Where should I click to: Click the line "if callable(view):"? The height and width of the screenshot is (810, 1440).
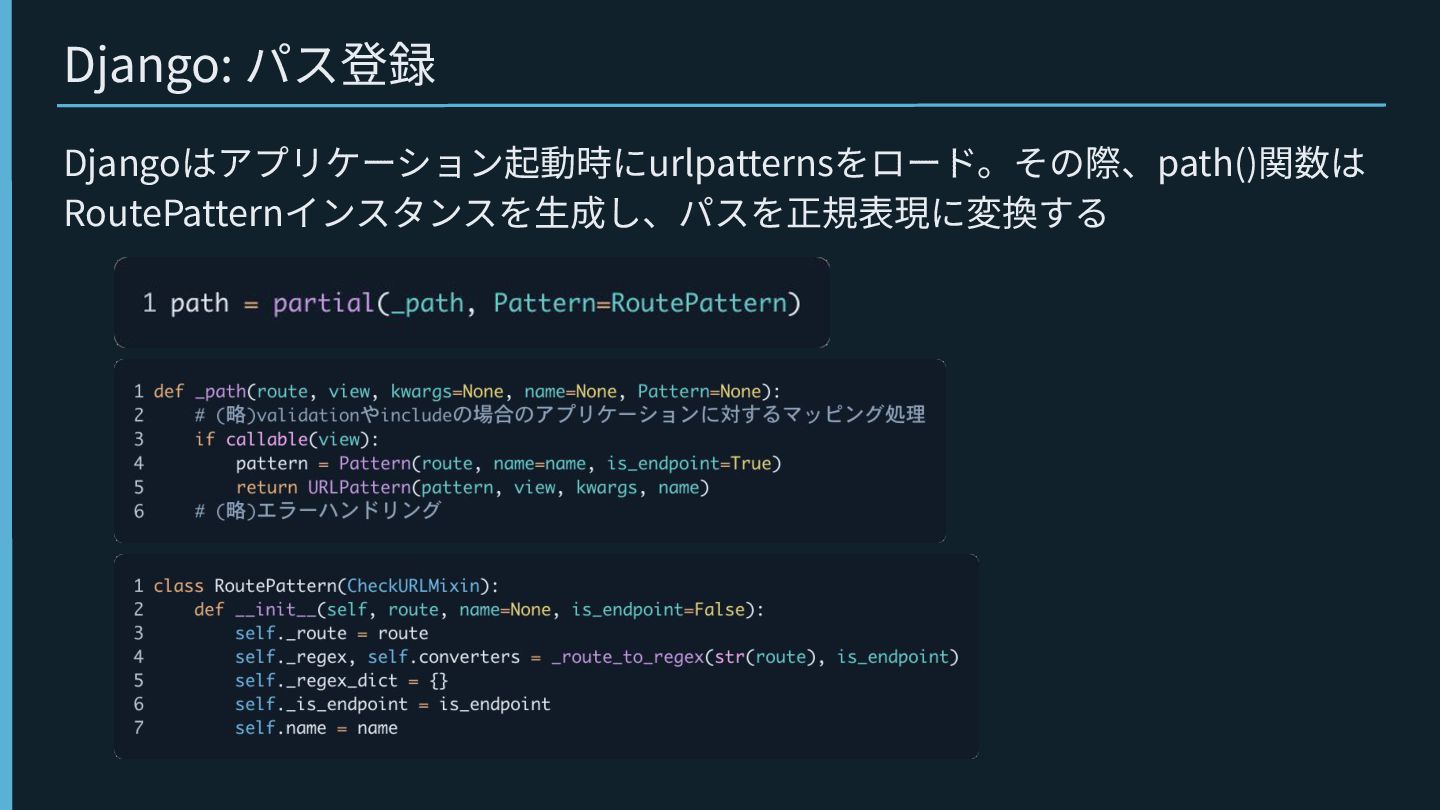click(x=288, y=439)
